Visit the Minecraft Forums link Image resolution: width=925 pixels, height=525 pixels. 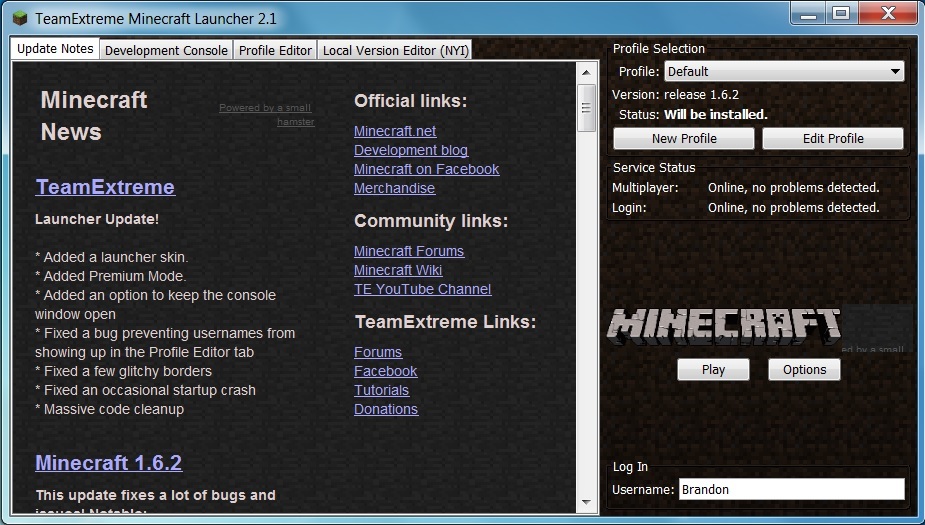(x=409, y=251)
